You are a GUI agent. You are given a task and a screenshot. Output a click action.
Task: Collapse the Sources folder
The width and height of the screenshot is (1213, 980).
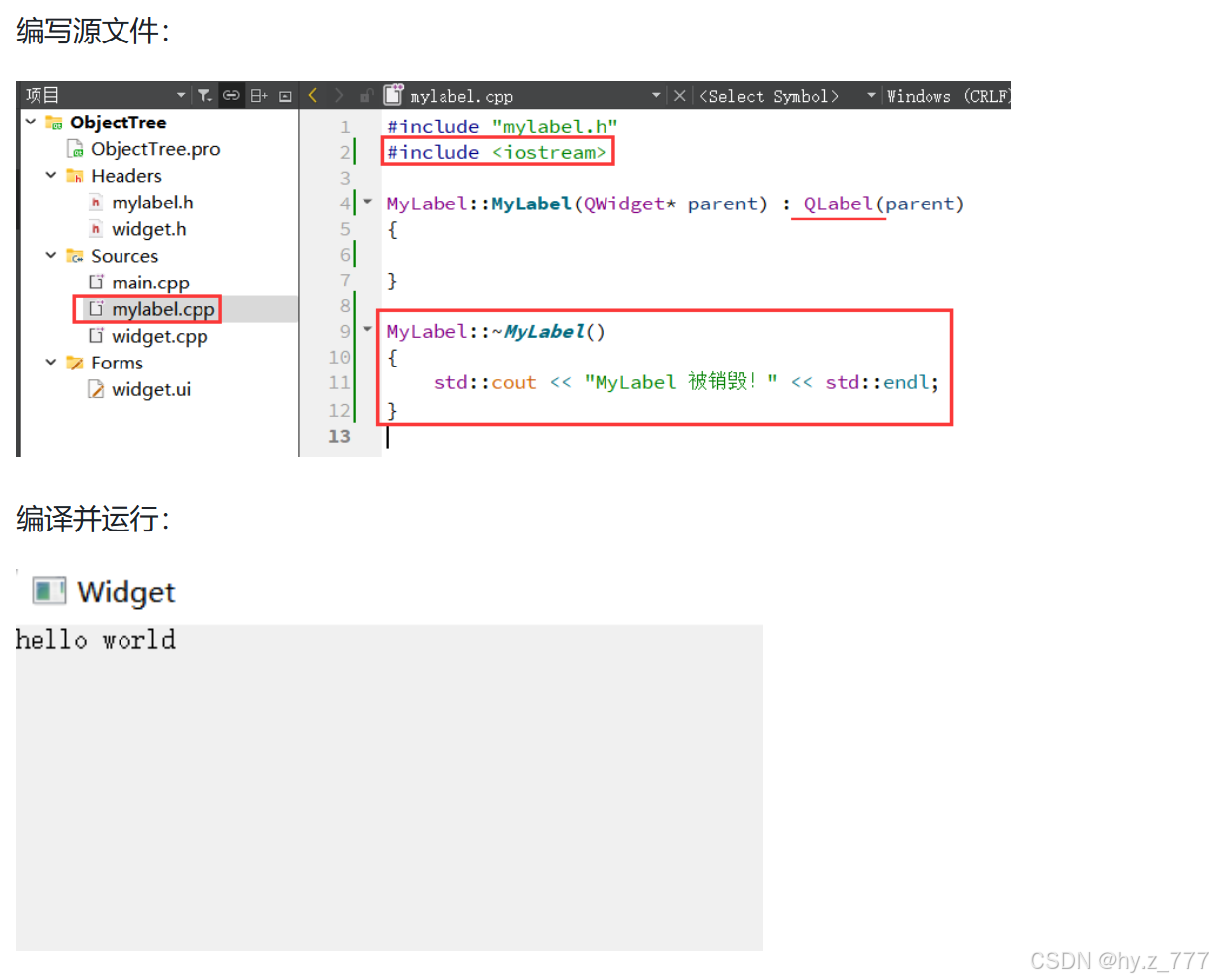click(51, 255)
